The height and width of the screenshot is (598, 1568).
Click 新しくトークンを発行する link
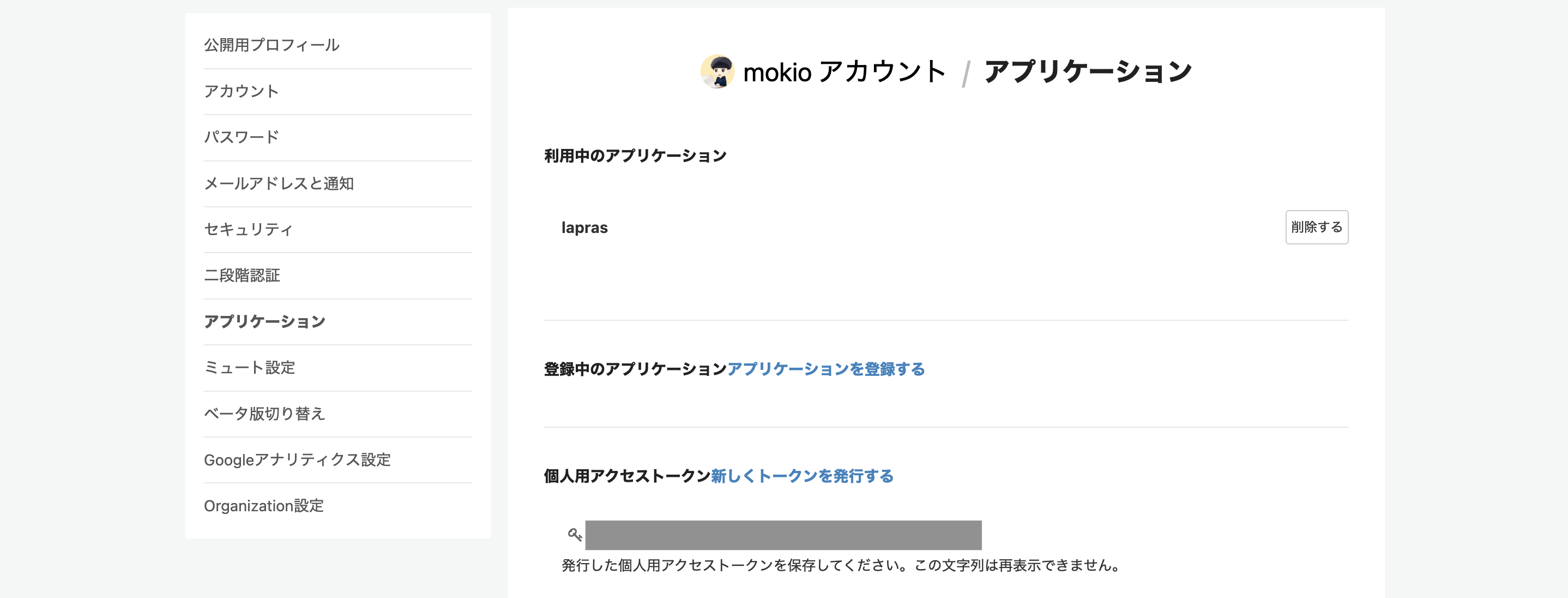click(x=801, y=477)
